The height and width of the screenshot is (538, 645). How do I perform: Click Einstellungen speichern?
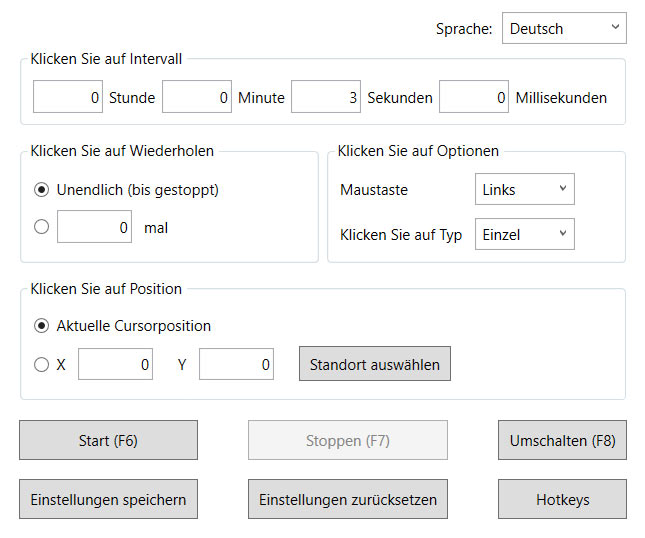pyautogui.click(x=108, y=499)
